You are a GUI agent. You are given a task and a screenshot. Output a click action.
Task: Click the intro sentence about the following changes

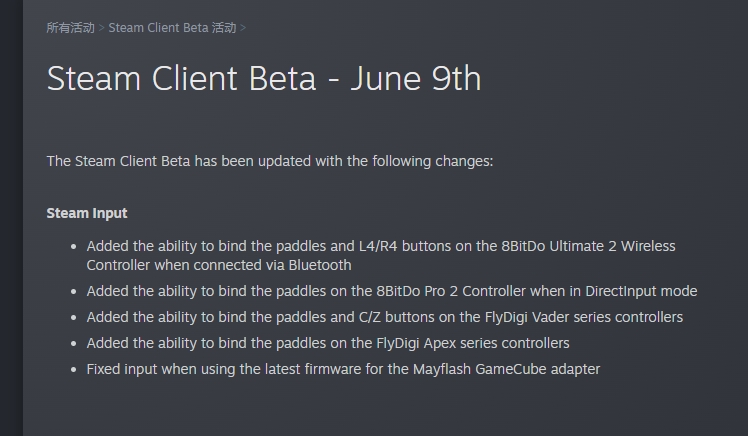270,161
